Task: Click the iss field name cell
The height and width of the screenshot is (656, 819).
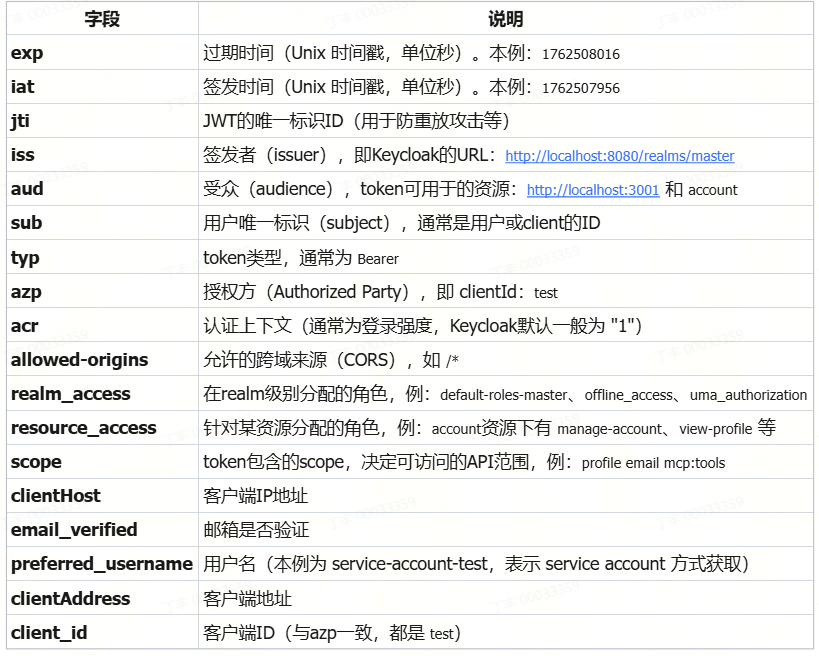Action: coord(22,155)
